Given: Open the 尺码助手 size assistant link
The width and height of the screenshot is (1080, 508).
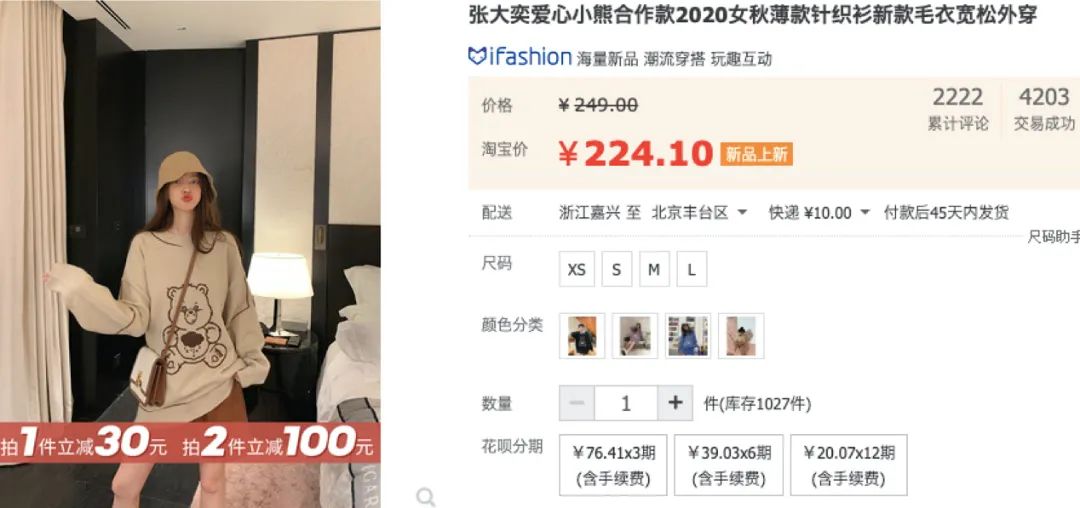Looking at the screenshot, I should click(1053, 237).
